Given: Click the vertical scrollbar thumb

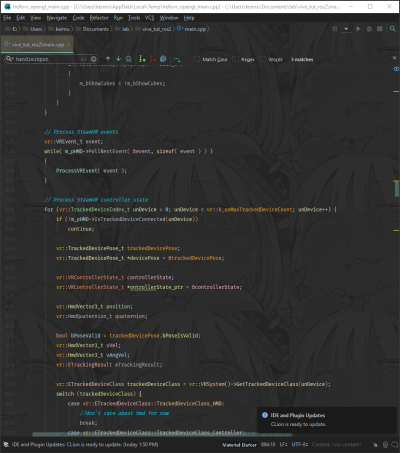Looking at the screenshot, I should (397, 189).
